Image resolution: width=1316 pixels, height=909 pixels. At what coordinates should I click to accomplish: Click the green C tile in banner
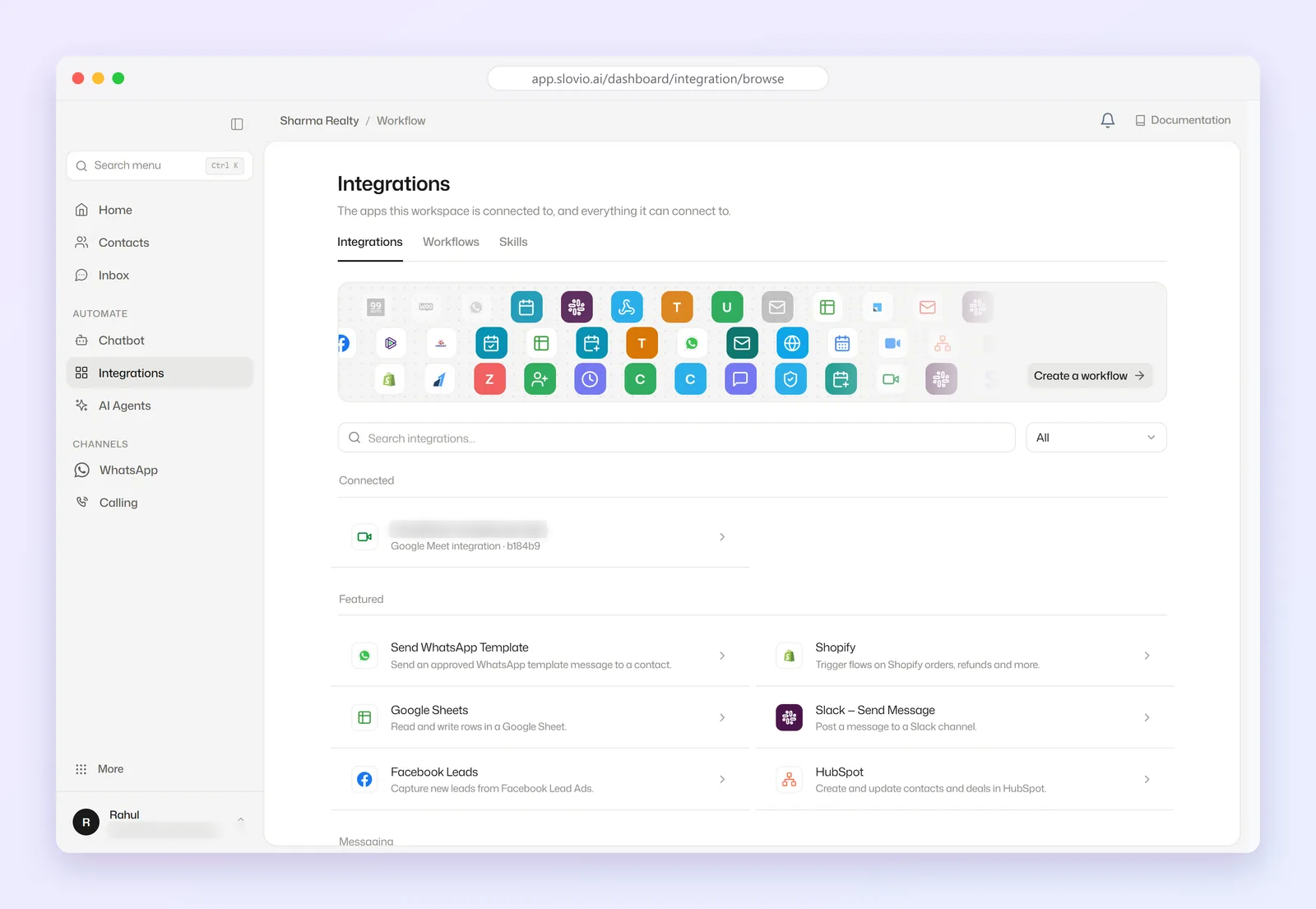pyautogui.click(x=640, y=379)
